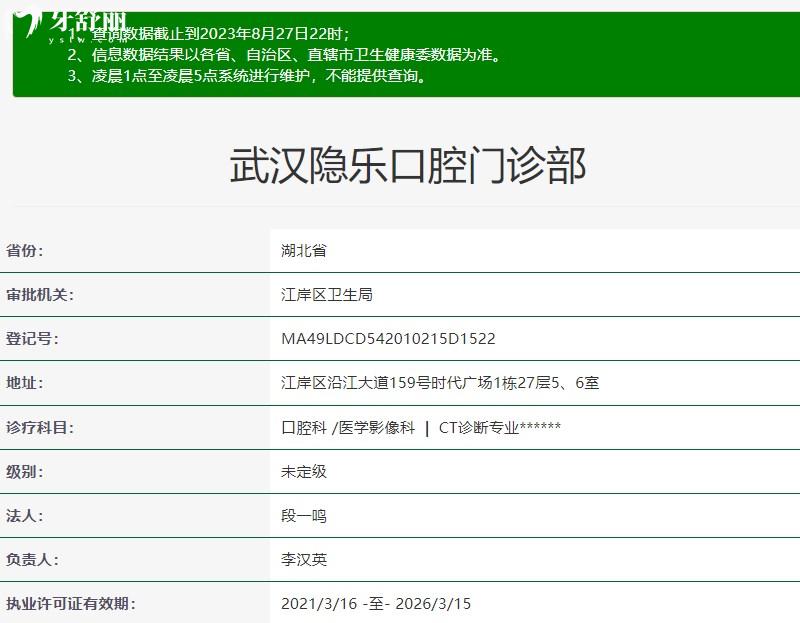Click the 负责人 label
Viewport: 800px width, 623px height.
(32, 559)
